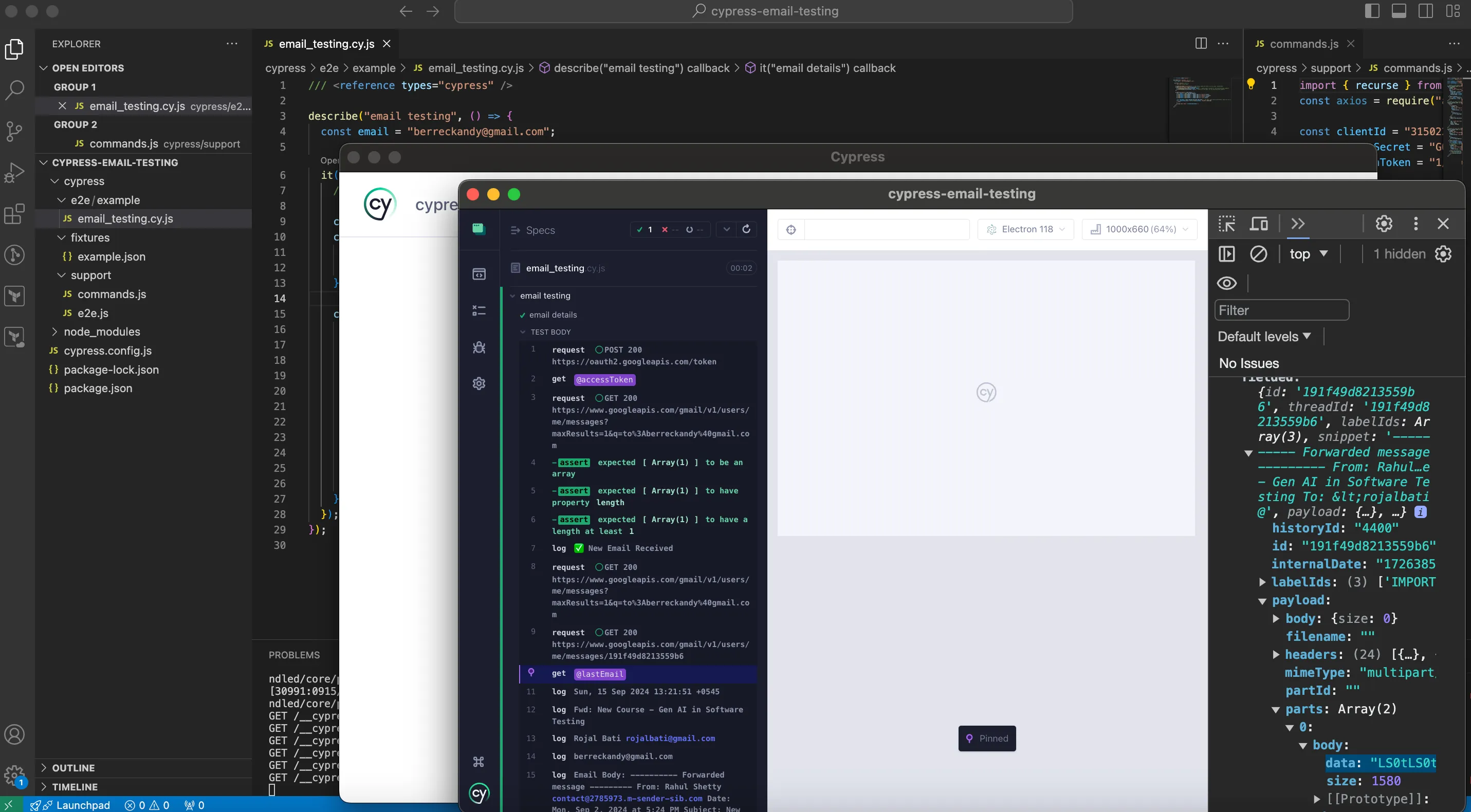Open the selector playground crosshair

pyautogui.click(x=791, y=230)
